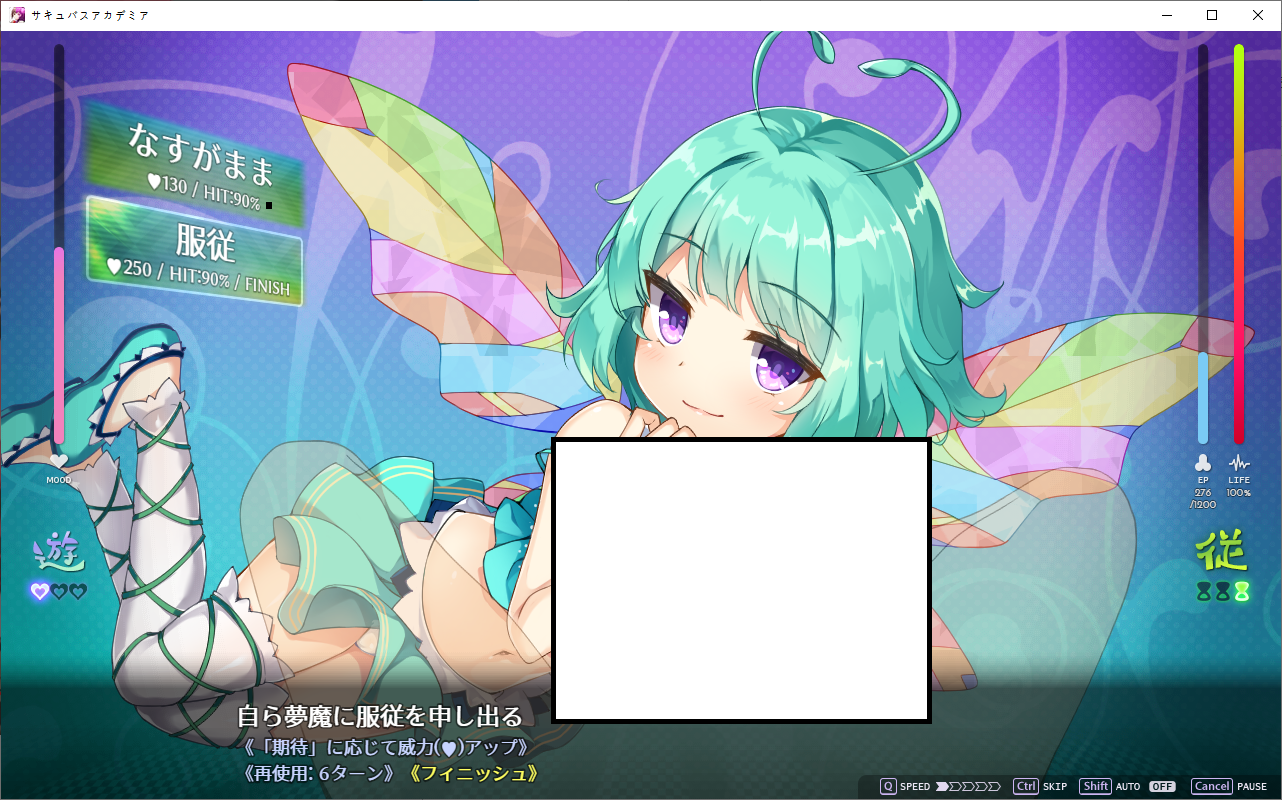Image resolution: width=1282 pixels, height=800 pixels.
Task: Click the text 自ら夢魔に服従を申し出る
Action: (380, 716)
